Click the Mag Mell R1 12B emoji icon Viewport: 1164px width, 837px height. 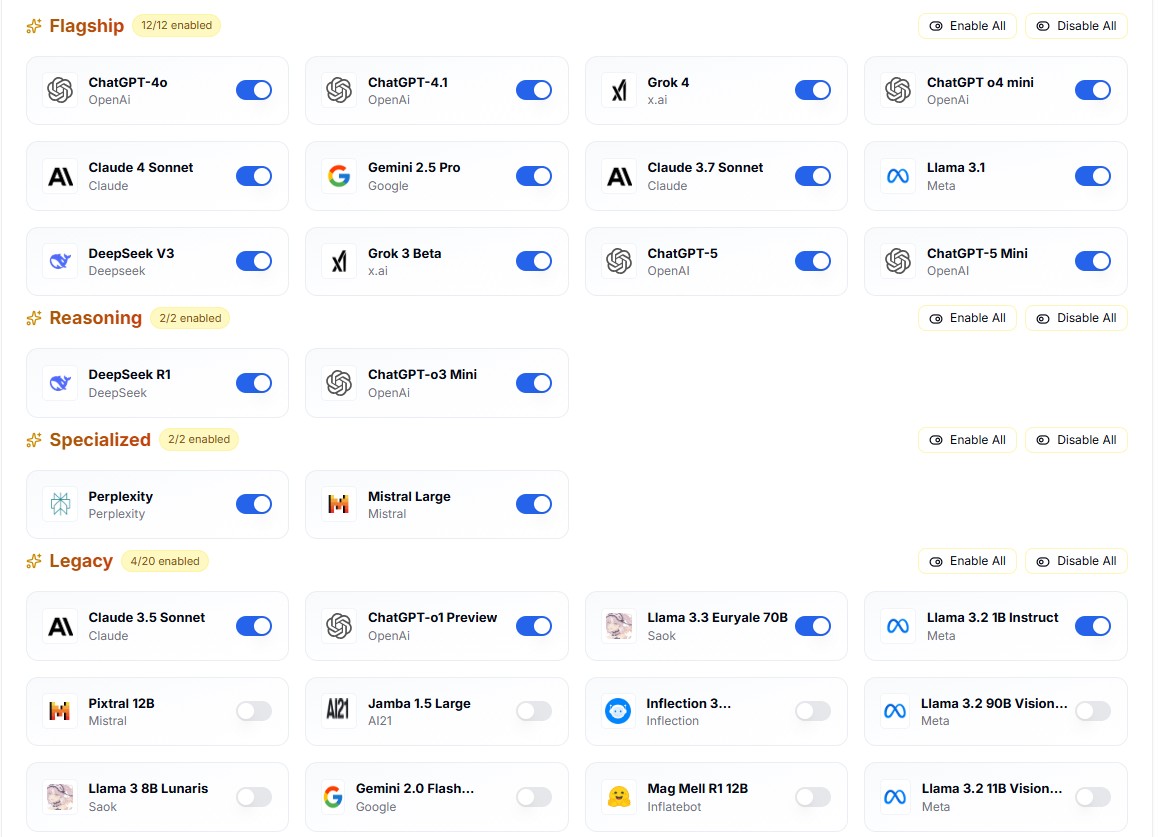click(x=619, y=797)
